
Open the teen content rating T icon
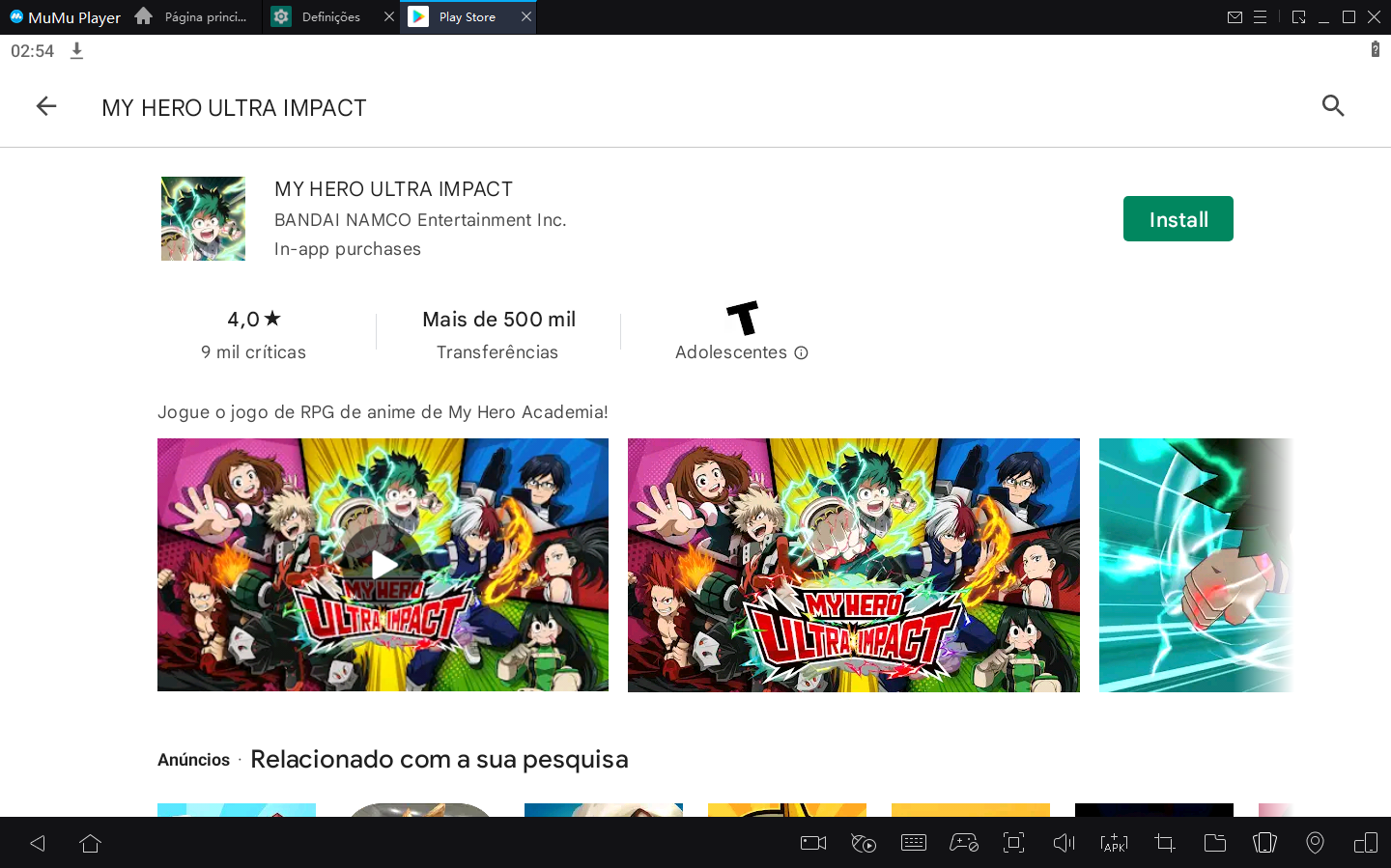pyautogui.click(x=742, y=318)
